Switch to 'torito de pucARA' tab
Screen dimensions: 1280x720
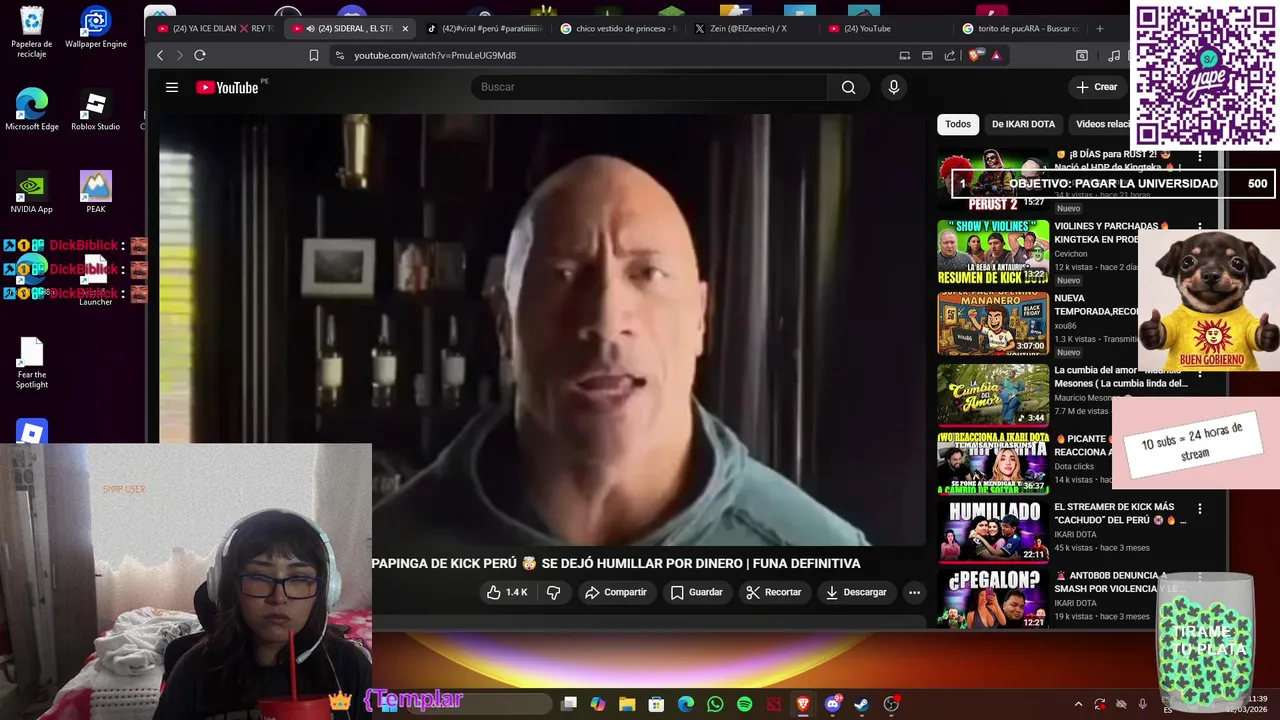pyautogui.click(x=1020, y=29)
